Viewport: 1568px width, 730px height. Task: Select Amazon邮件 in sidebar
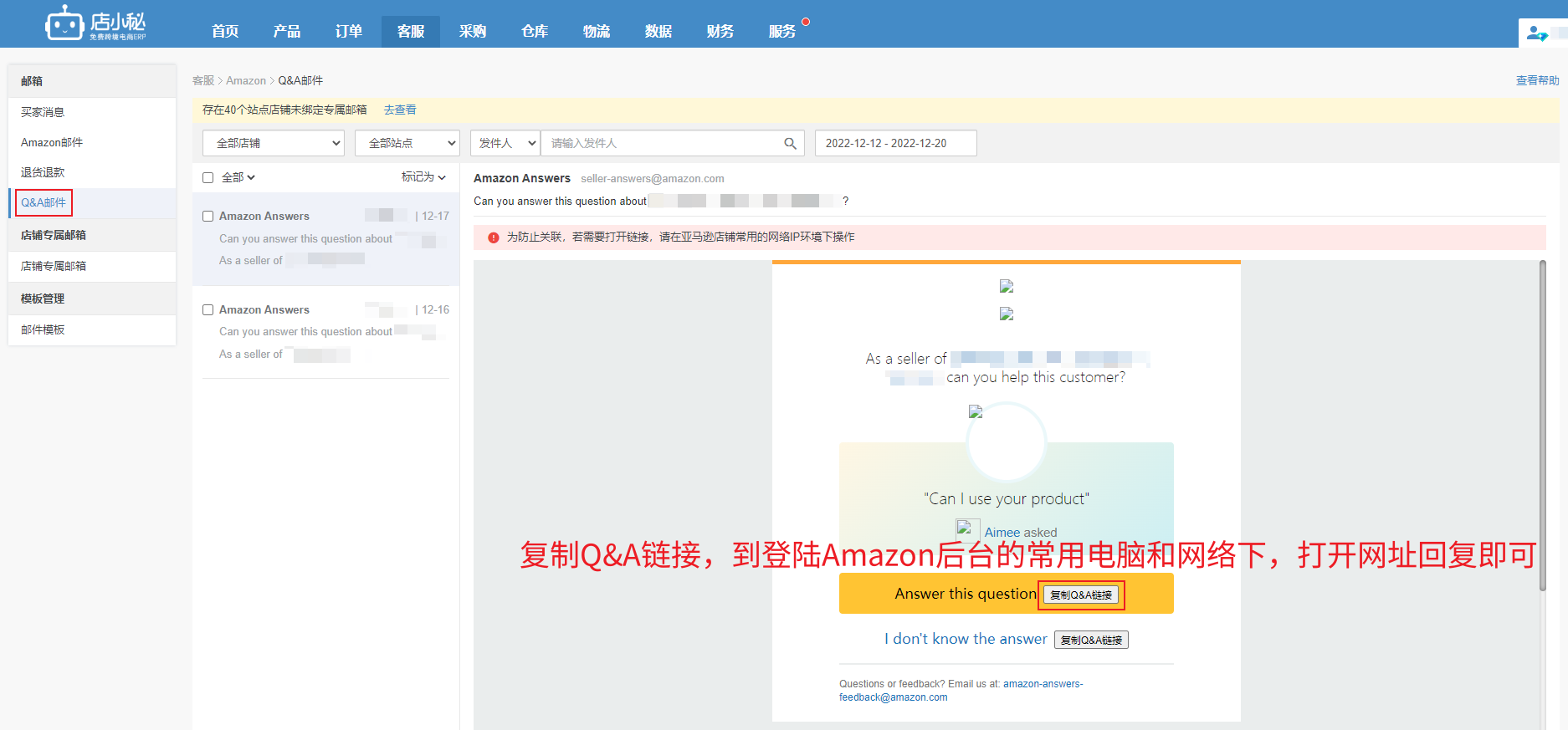[x=92, y=142]
